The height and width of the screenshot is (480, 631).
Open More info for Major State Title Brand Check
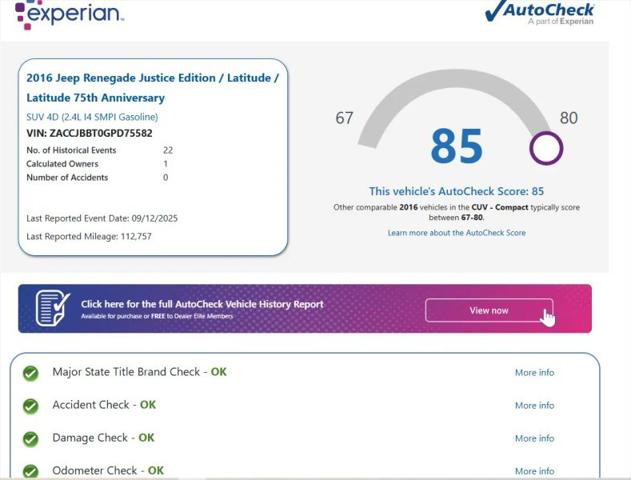pyautogui.click(x=534, y=373)
